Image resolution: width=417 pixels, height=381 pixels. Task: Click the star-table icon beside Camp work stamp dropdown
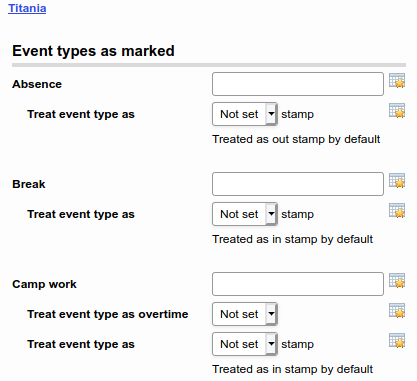pos(397,341)
